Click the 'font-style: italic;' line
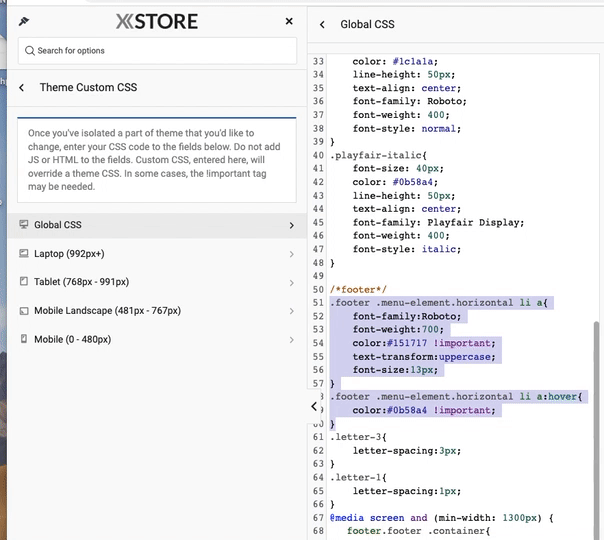The height and width of the screenshot is (540, 604). (407, 249)
